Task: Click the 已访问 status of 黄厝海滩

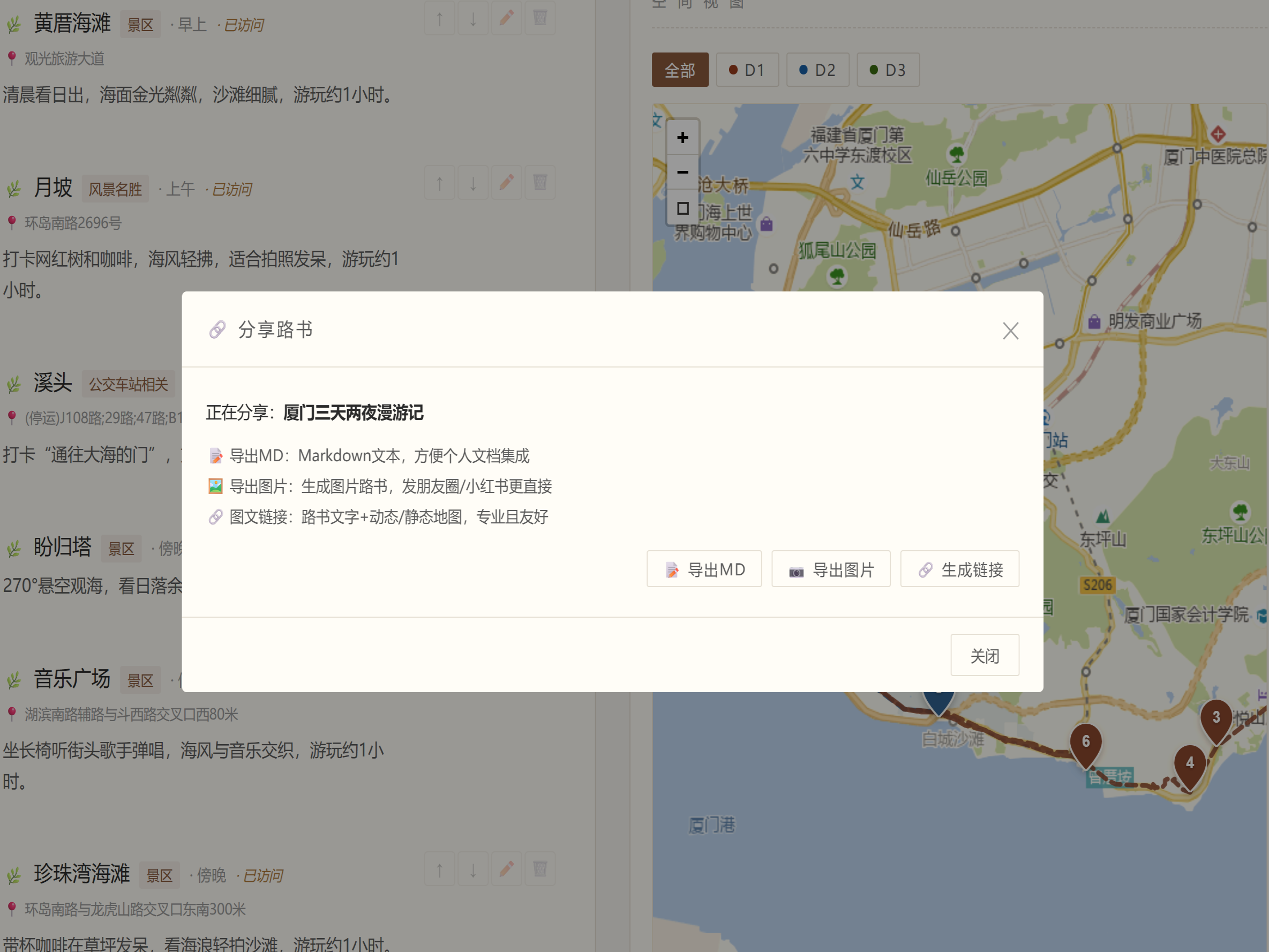Action: pyautogui.click(x=243, y=25)
